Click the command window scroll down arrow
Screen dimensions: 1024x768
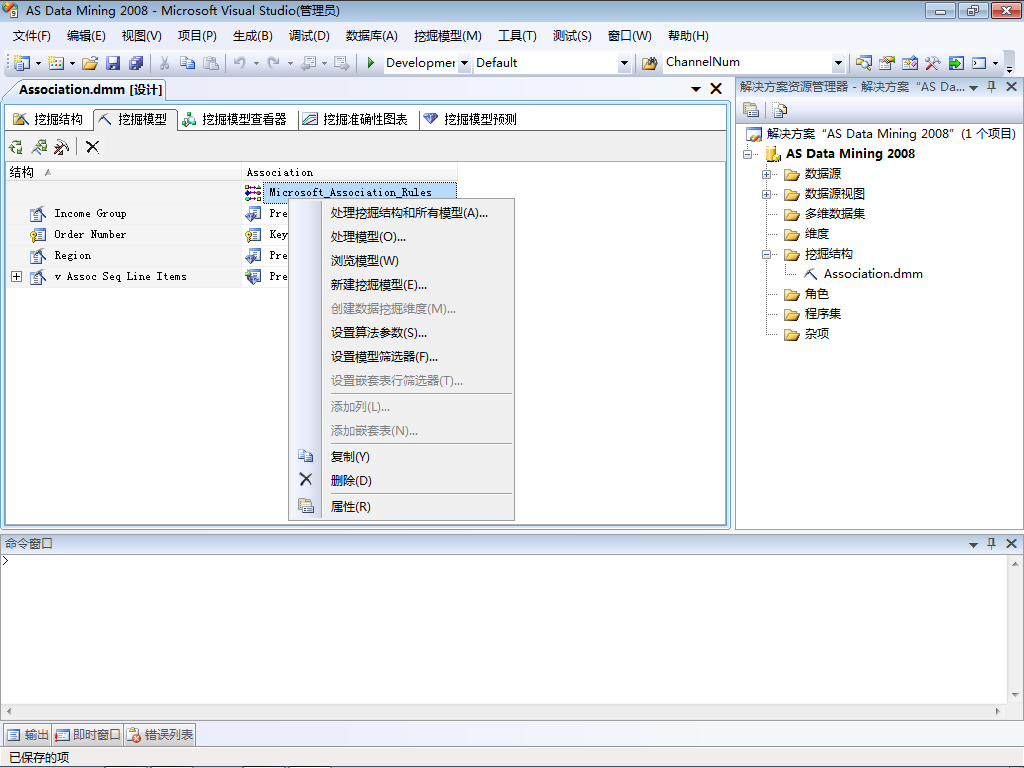tap(1015, 695)
